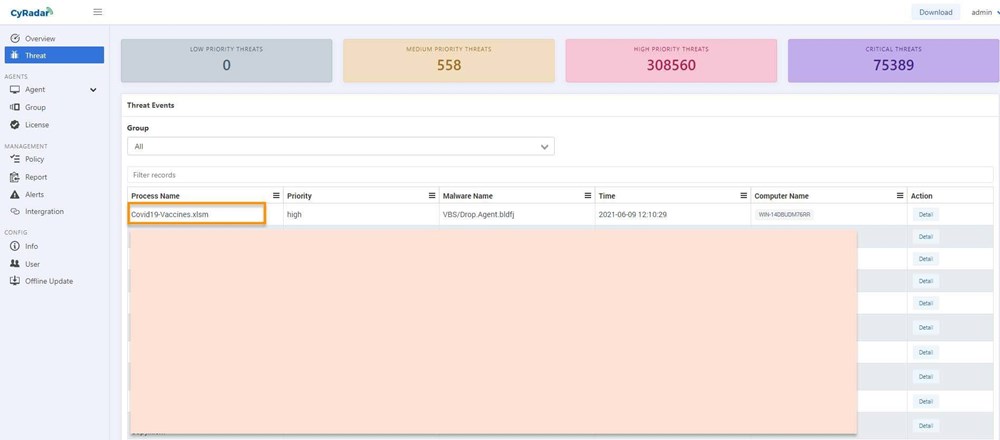Open the Offline Update page
Image resolution: width=1000 pixels, height=440 pixels.
[x=48, y=281]
